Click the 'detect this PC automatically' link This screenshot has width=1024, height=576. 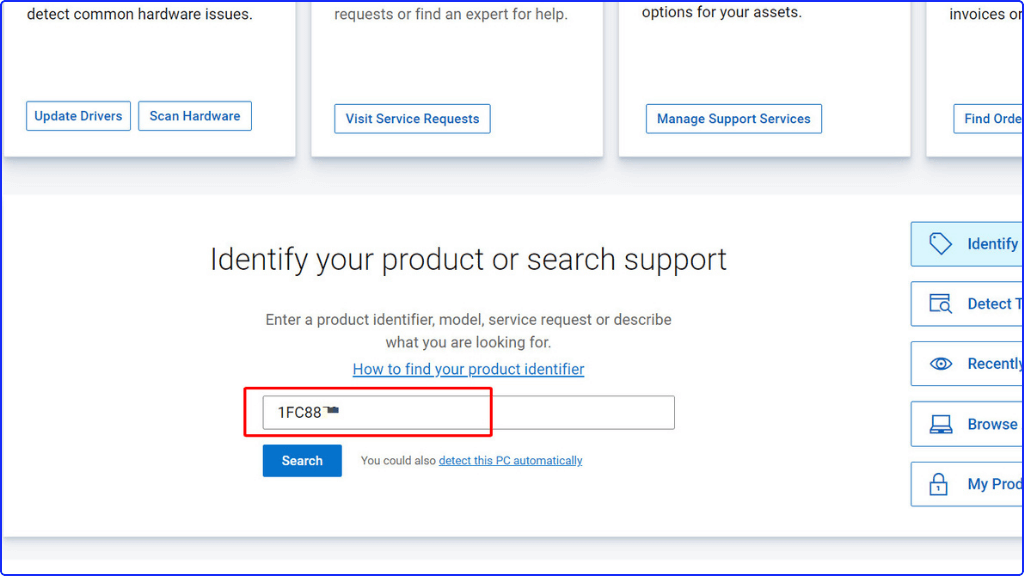point(510,460)
